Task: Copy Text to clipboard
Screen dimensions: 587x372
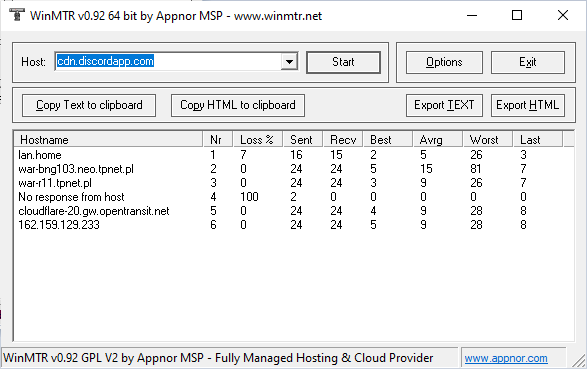Action: pyautogui.click(x=89, y=105)
